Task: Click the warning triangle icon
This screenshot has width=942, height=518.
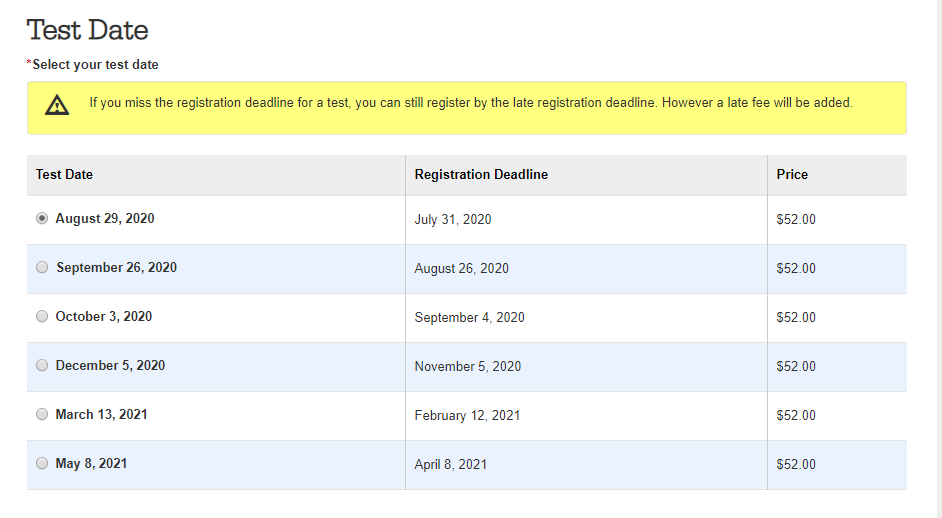Action: tap(57, 105)
